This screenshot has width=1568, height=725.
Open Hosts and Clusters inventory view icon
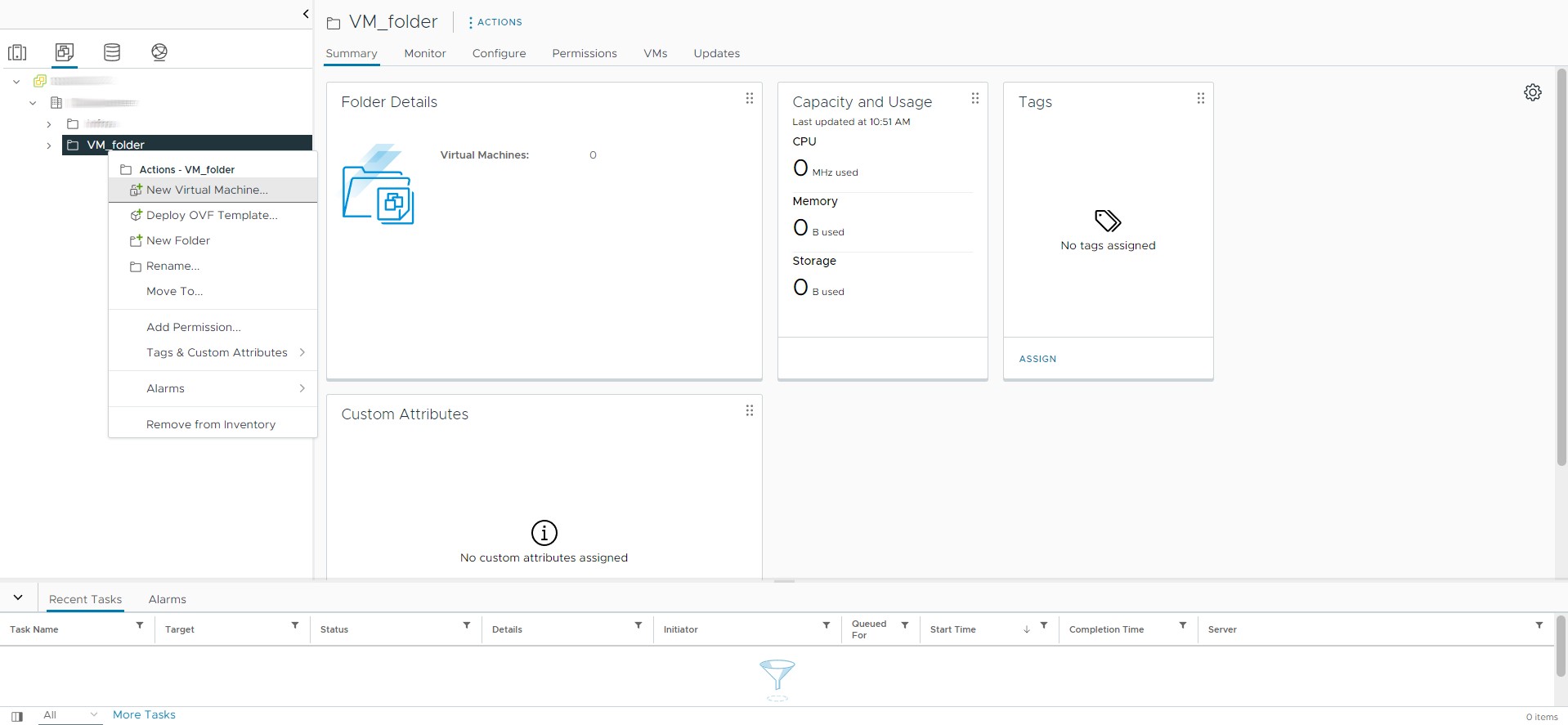17,53
